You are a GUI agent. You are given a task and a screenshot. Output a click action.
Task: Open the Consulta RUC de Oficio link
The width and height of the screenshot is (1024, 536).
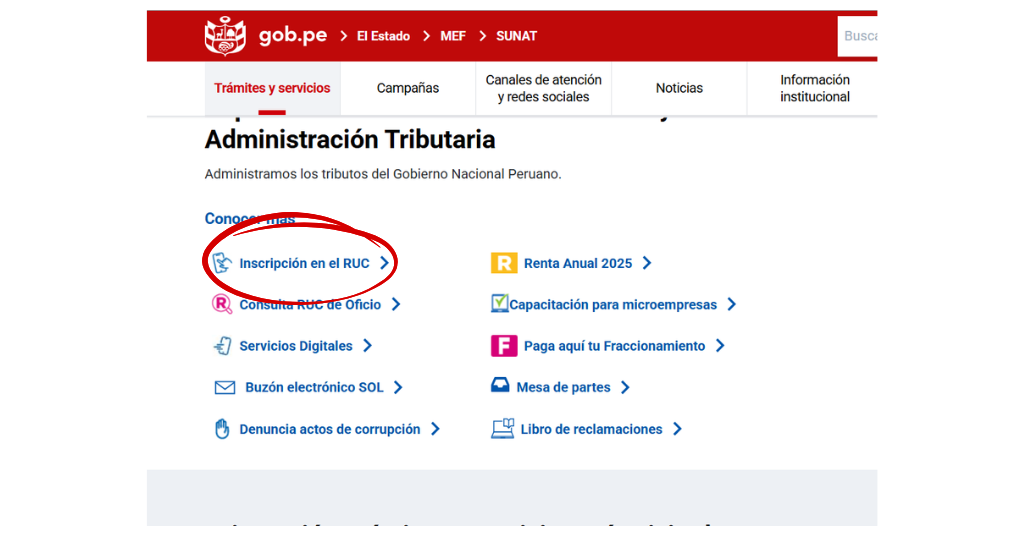click(x=310, y=304)
